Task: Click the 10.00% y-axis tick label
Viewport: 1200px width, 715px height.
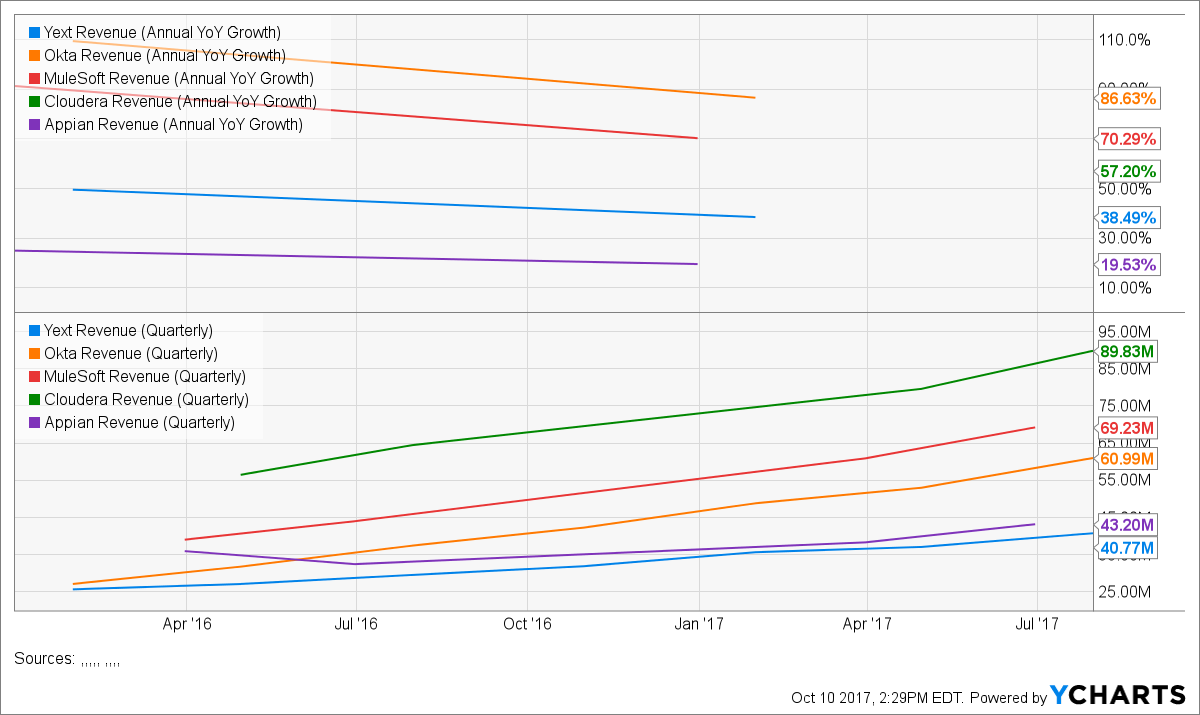Action: pos(1125,288)
